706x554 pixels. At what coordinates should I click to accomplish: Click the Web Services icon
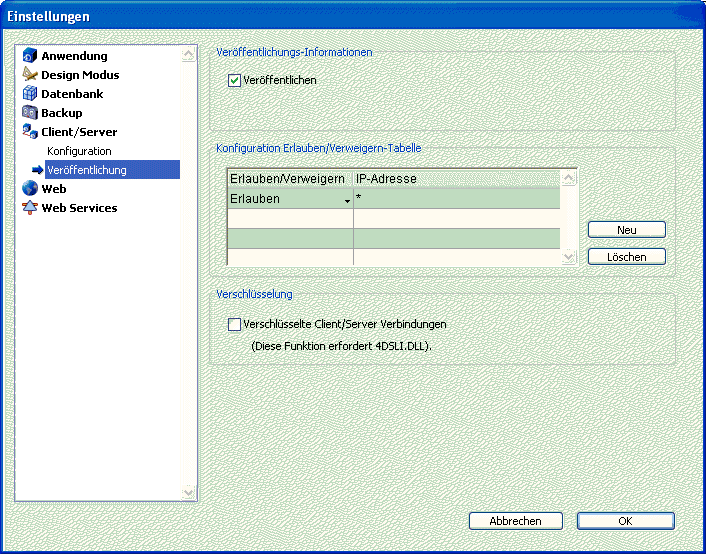[30, 208]
